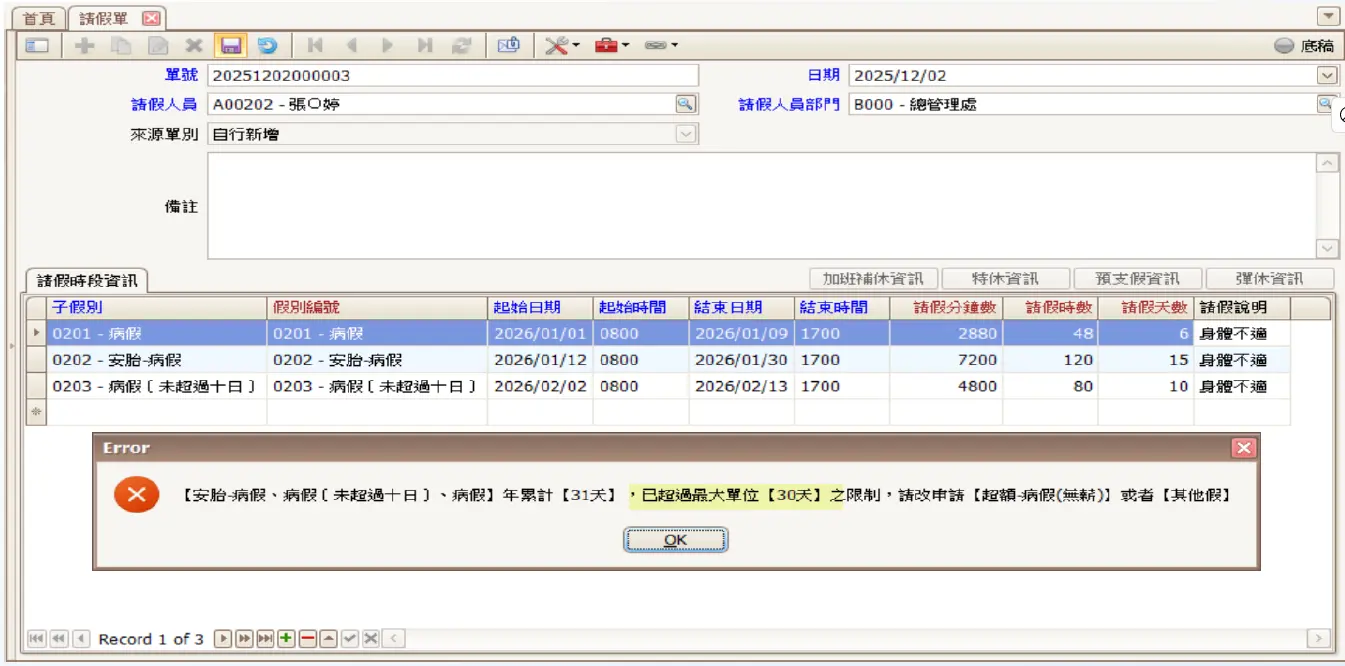
Task: Click the blue Undo arrow toolbar icon
Action: coord(267,45)
